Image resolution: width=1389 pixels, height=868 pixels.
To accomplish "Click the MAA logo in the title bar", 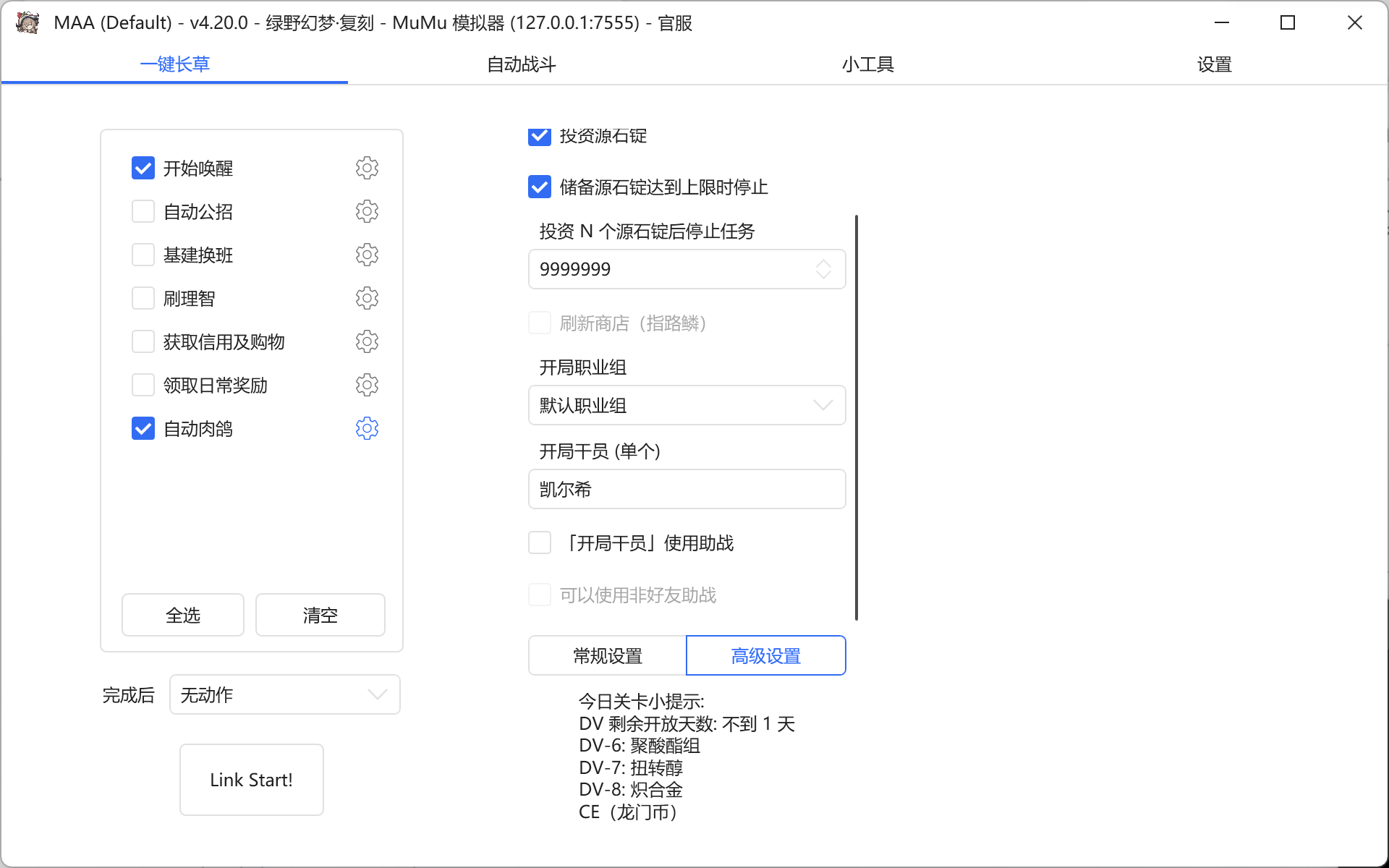I will point(27,22).
